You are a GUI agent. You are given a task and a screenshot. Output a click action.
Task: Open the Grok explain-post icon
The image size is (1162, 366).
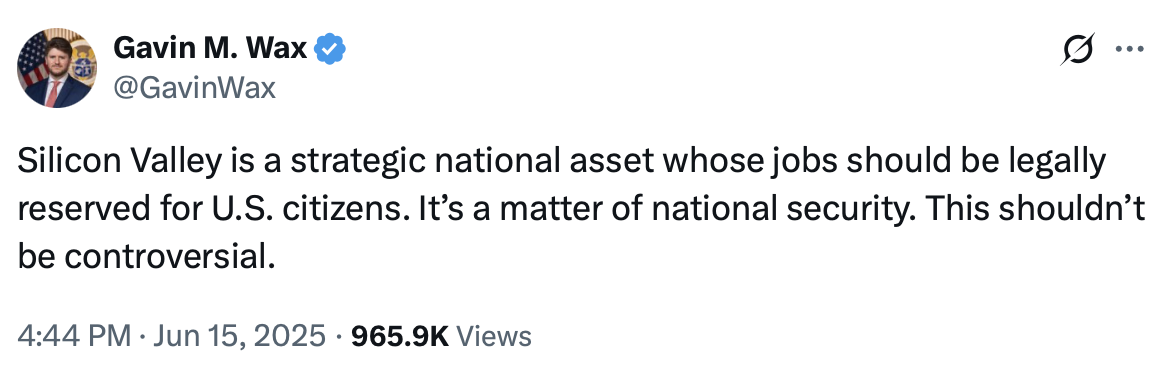click(1078, 50)
